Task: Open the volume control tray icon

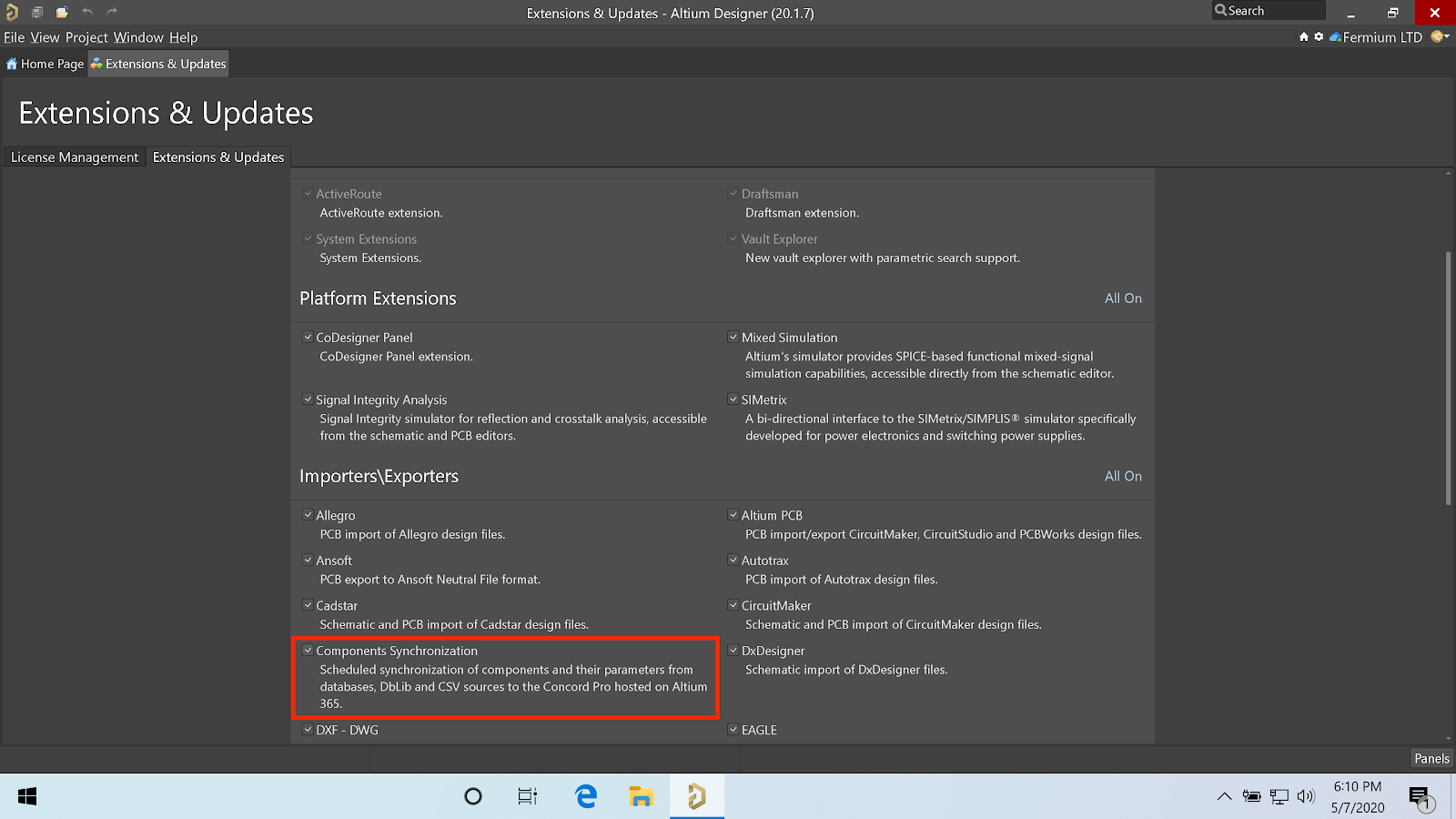Action: [x=1306, y=796]
